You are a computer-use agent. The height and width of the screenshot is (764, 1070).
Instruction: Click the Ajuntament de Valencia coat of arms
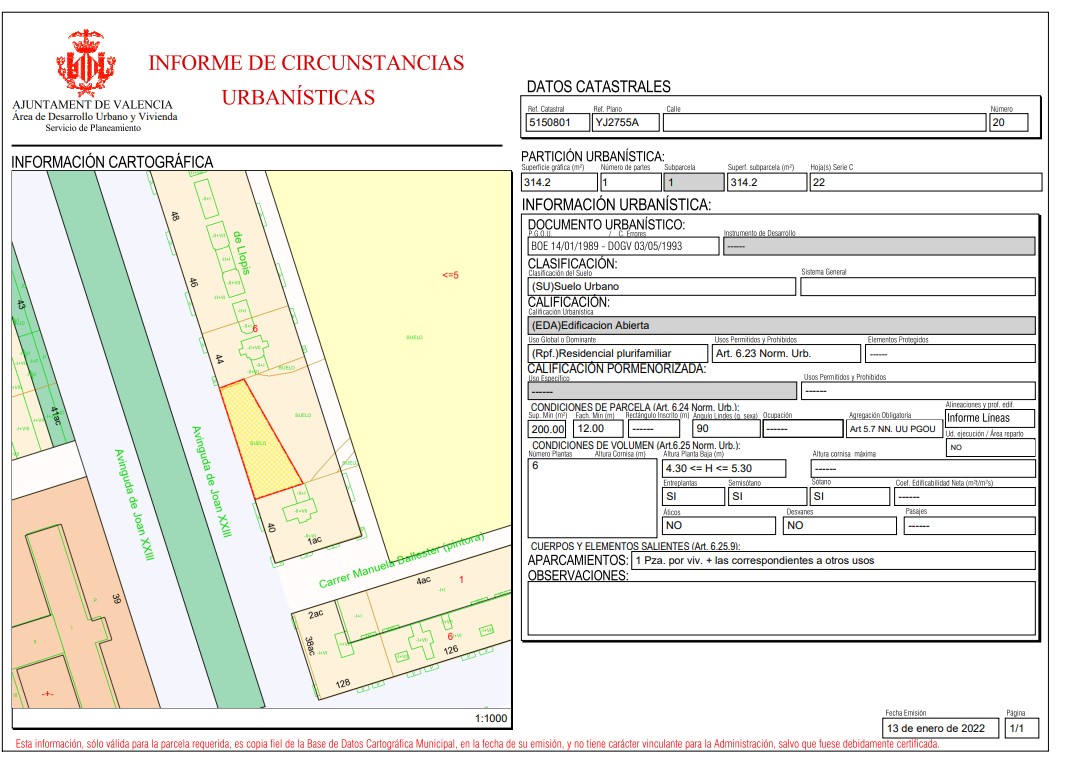pos(86,61)
